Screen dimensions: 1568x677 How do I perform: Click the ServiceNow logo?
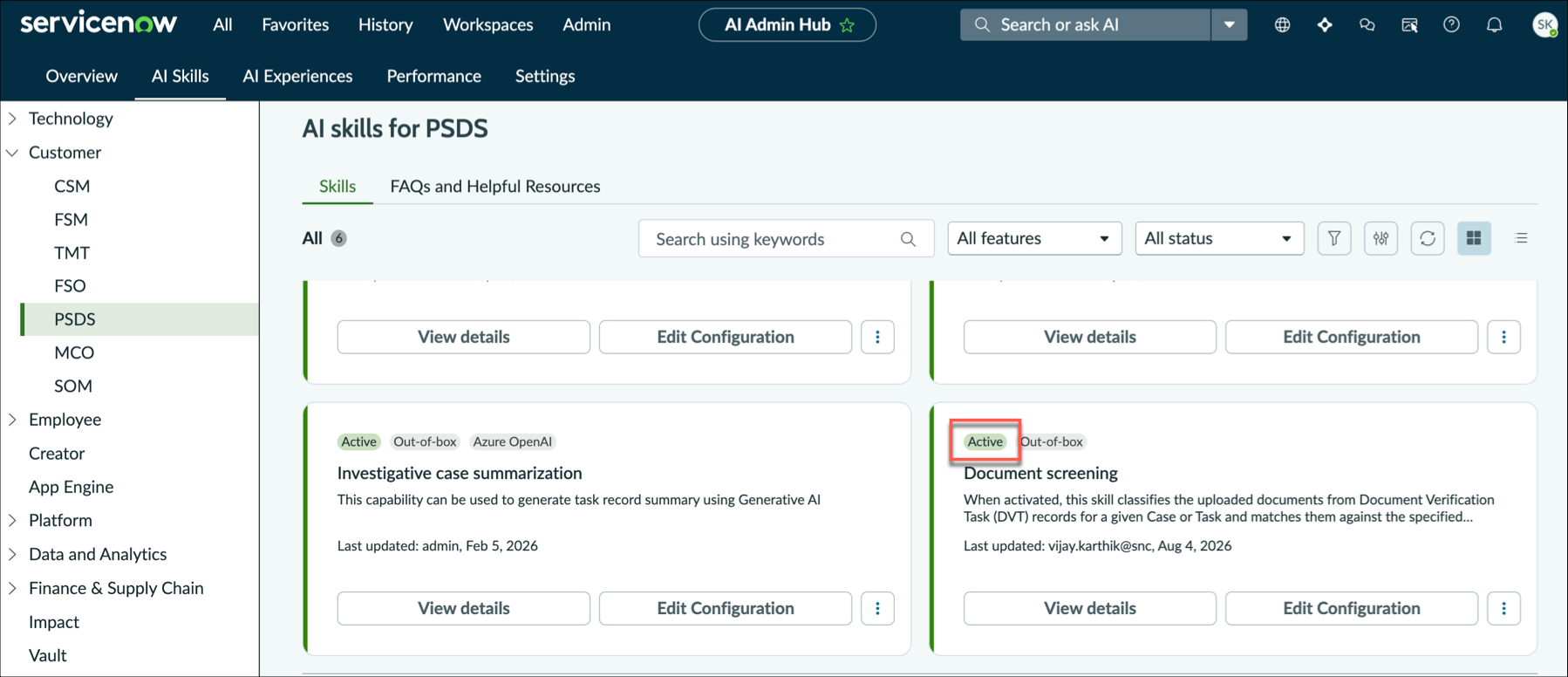99,24
